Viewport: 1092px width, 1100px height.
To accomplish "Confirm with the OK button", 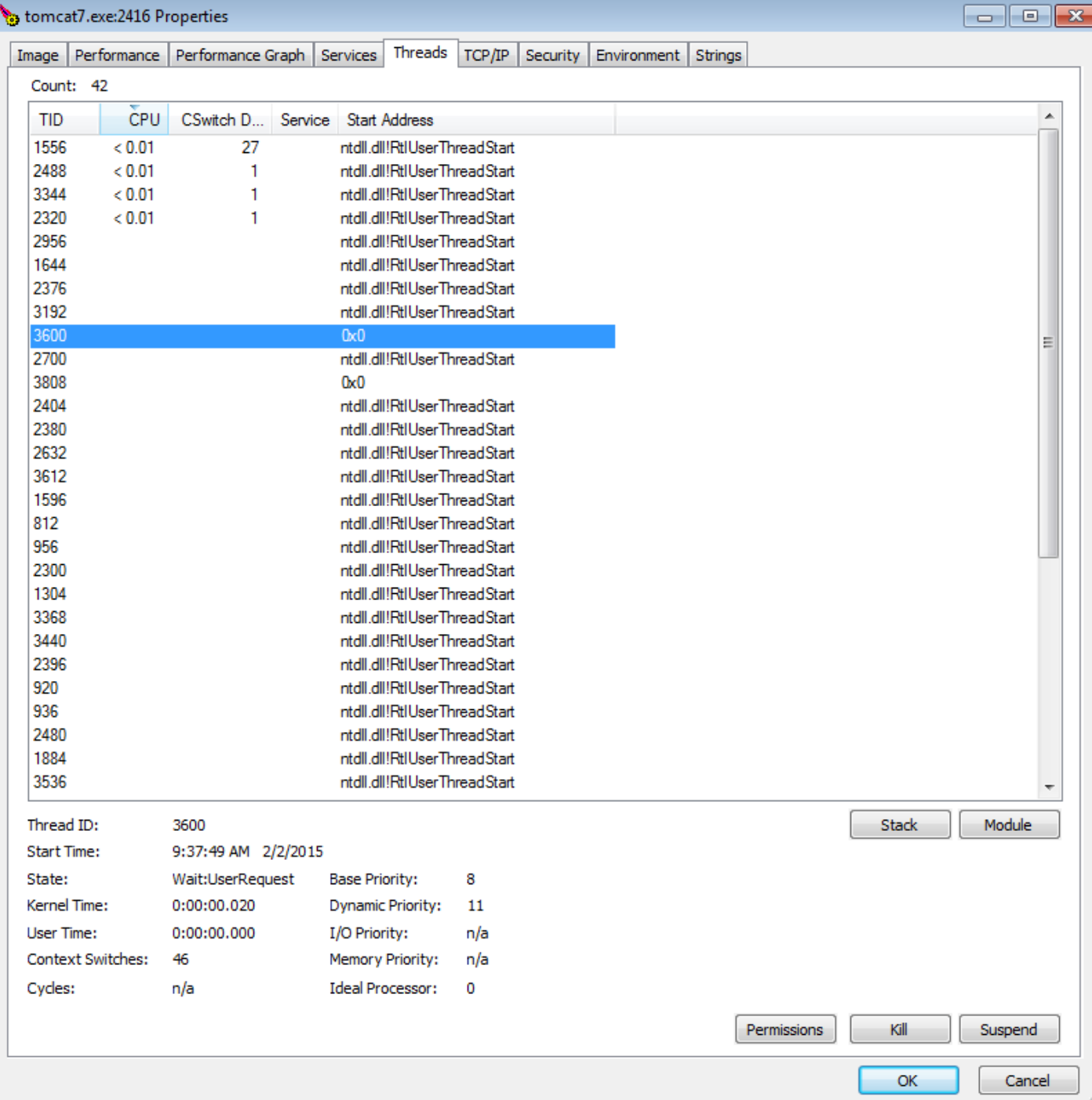I will [x=908, y=1080].
